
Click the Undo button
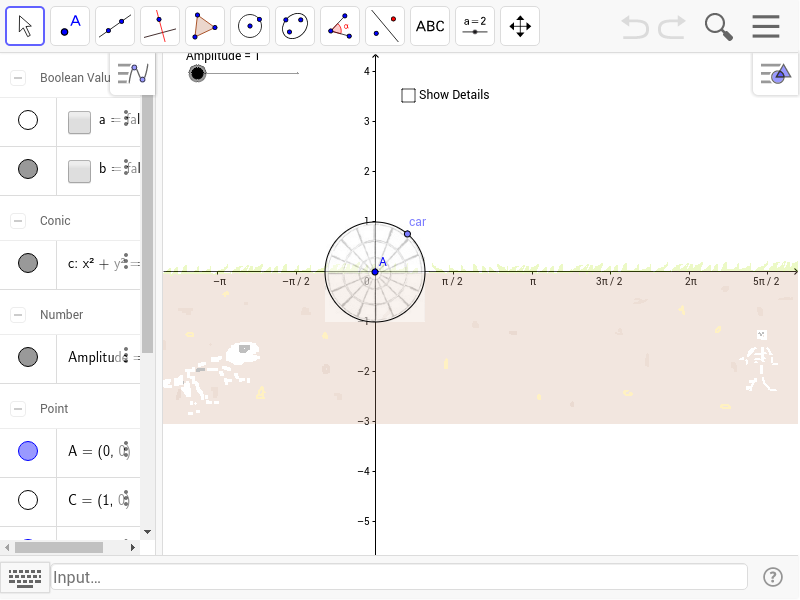[634, 26]
